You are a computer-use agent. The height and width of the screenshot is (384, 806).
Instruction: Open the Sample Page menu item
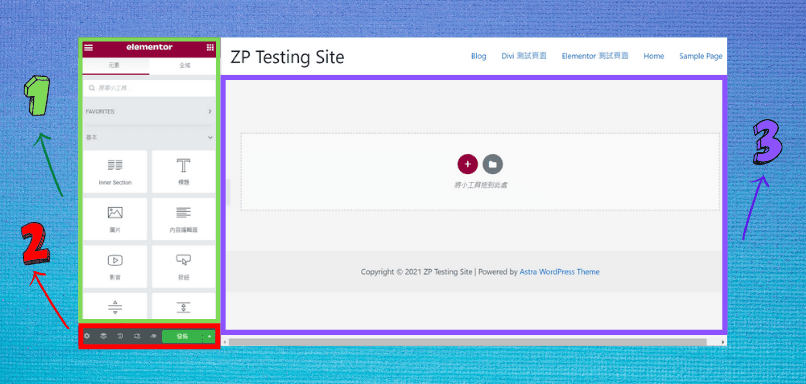701,57
